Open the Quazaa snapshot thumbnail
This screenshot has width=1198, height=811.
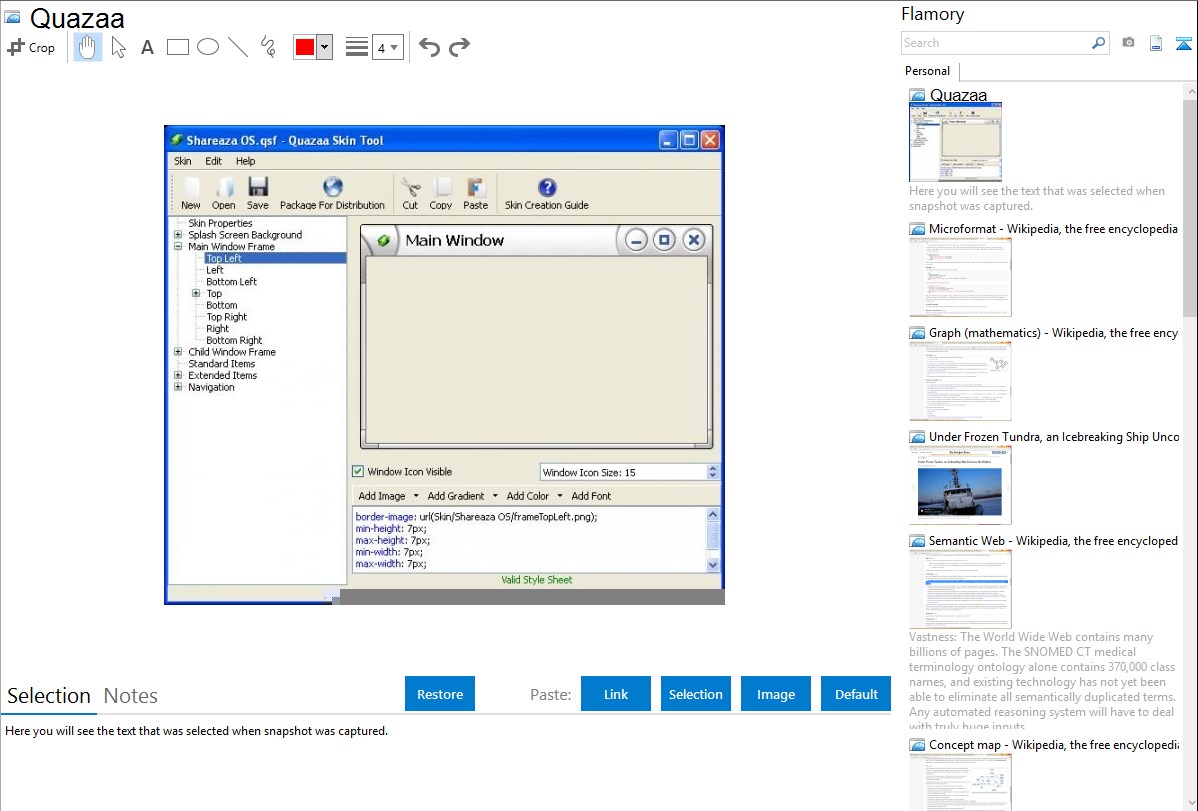[x=955, y=141]
